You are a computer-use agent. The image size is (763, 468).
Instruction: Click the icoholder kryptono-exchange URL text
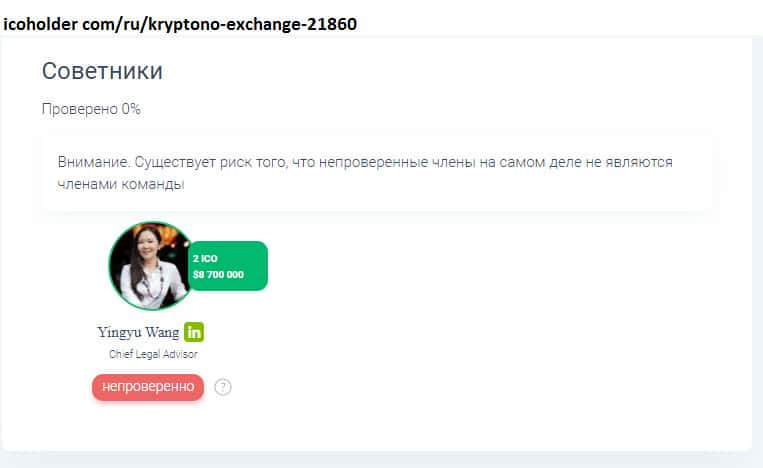180,24
